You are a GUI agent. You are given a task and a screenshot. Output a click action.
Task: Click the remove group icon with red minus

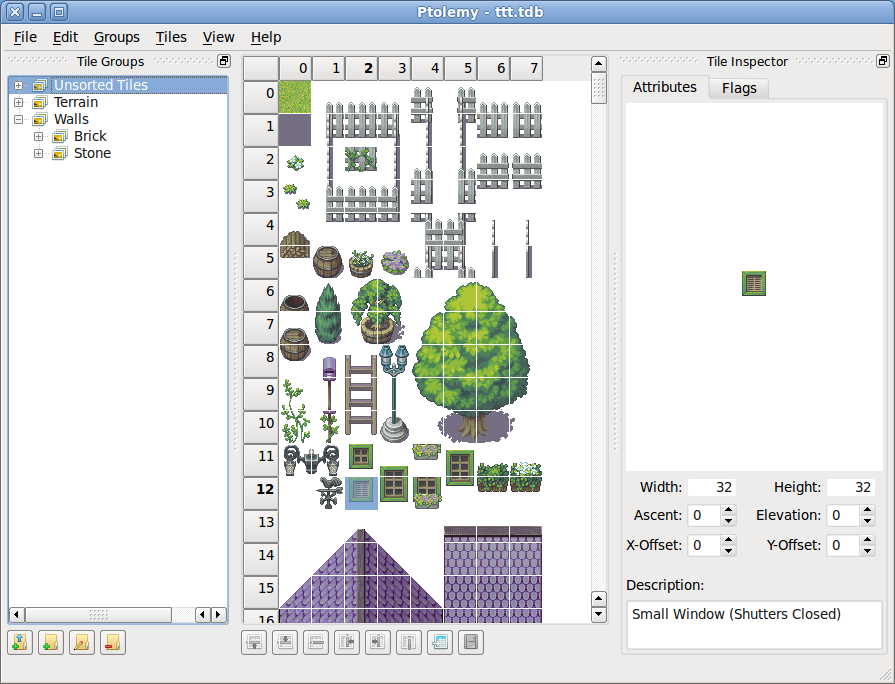113,642
